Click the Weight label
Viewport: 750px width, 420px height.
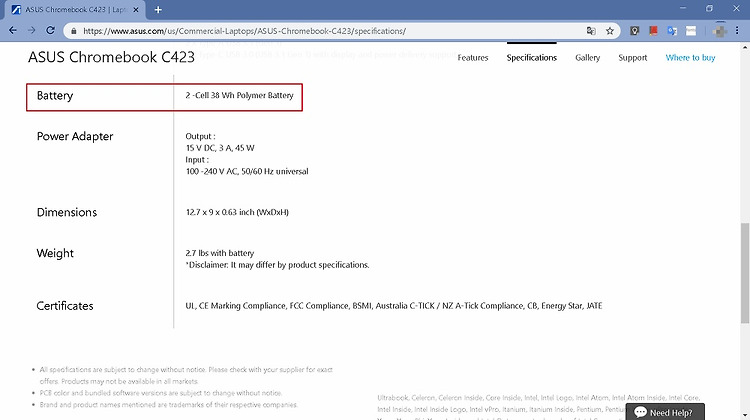point(55,254)
